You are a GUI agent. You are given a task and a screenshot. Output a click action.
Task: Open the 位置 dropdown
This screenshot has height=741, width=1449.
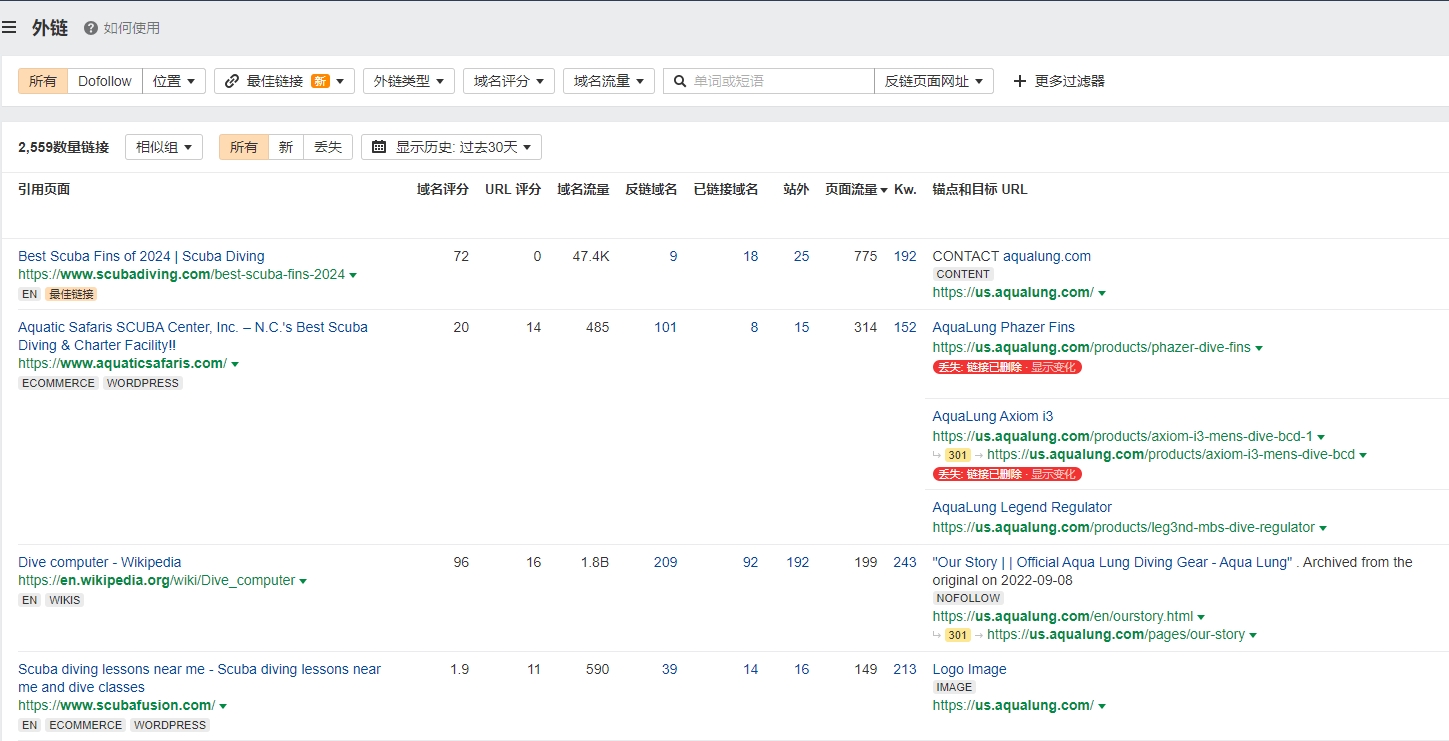pos(174,81)
